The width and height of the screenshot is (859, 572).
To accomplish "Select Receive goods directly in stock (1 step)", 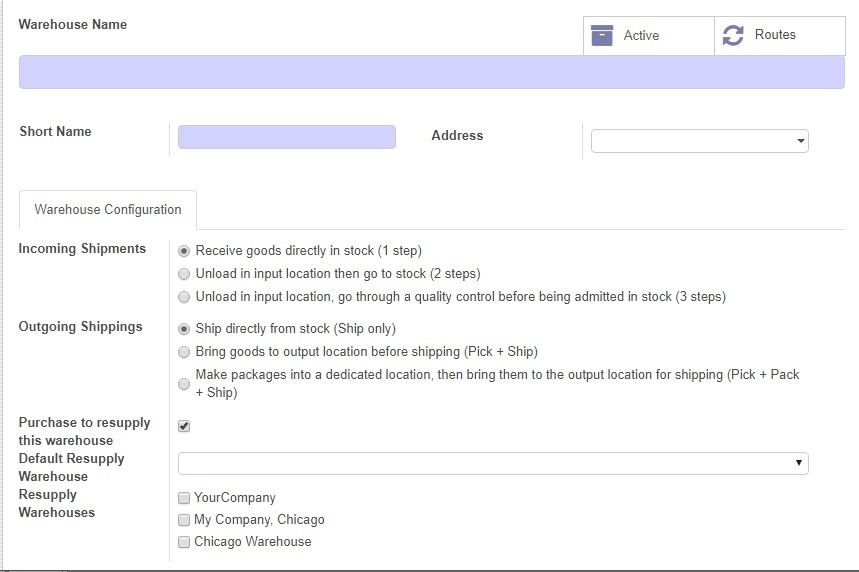I will [x=184, y=251].
